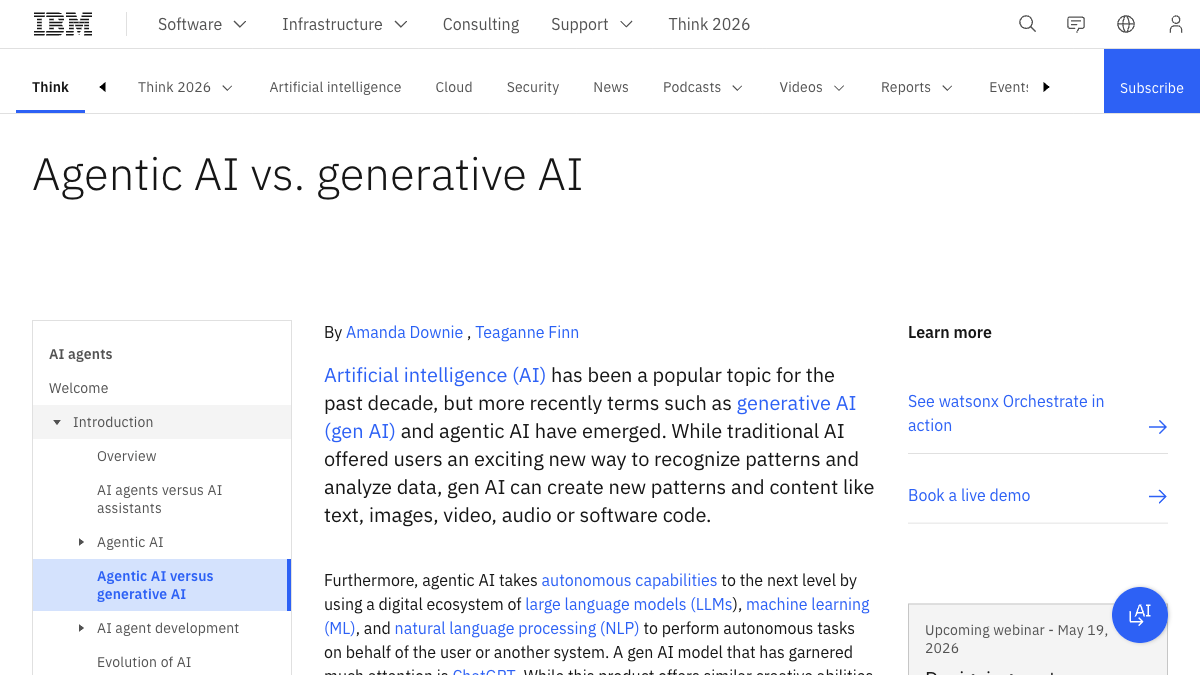Click the arrow next to Book a live demo
This screenshot has width=1200, height=675.
click(x=1158, y=496)
